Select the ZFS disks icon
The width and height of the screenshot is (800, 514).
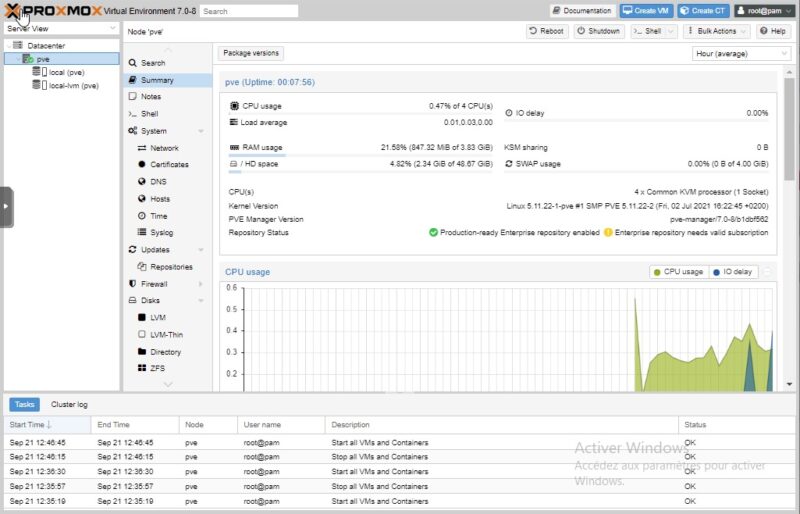(x=142, y=369)
